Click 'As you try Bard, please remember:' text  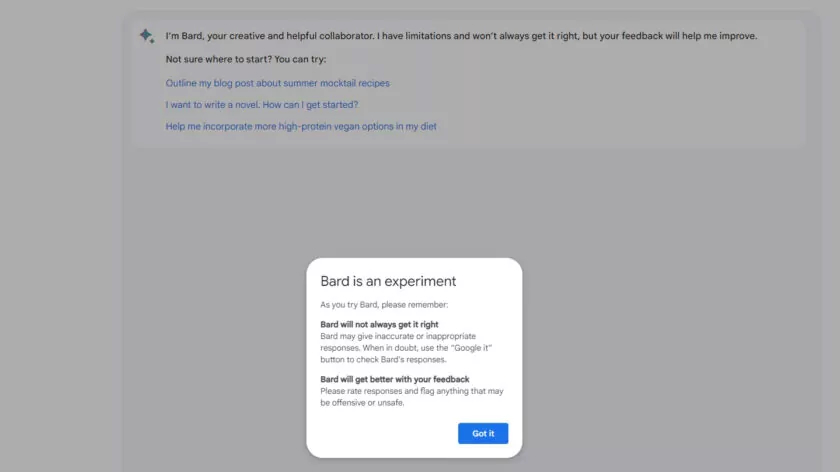click(x=384, y=304)
